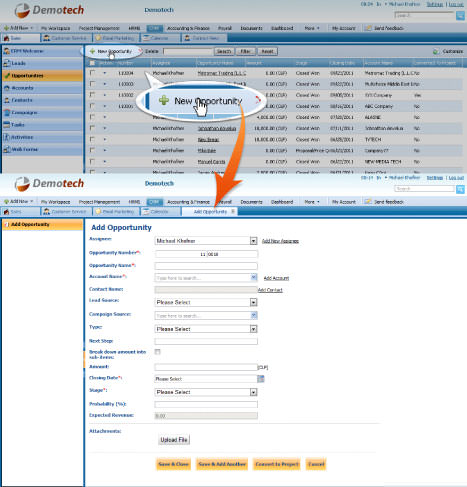Open Documents on the Add Opportunity screen menu
The height and width of the screenshot is (487, 467).
pyautogui.click(x=251, y=202)
